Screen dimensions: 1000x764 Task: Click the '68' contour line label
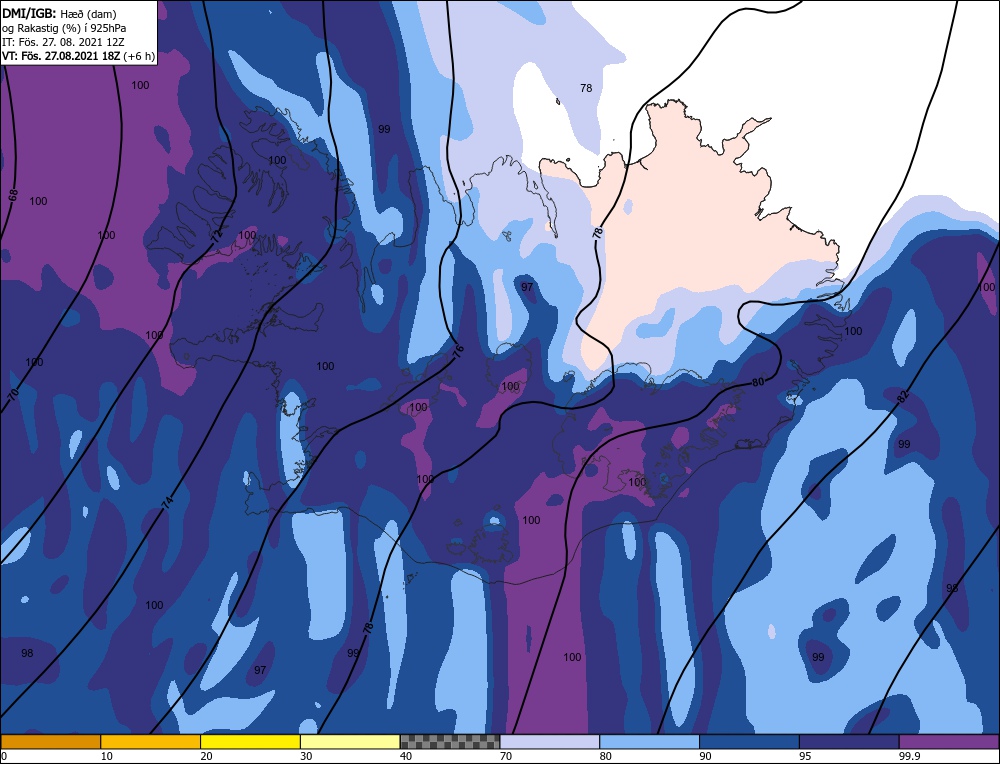(x=13, y=195)
